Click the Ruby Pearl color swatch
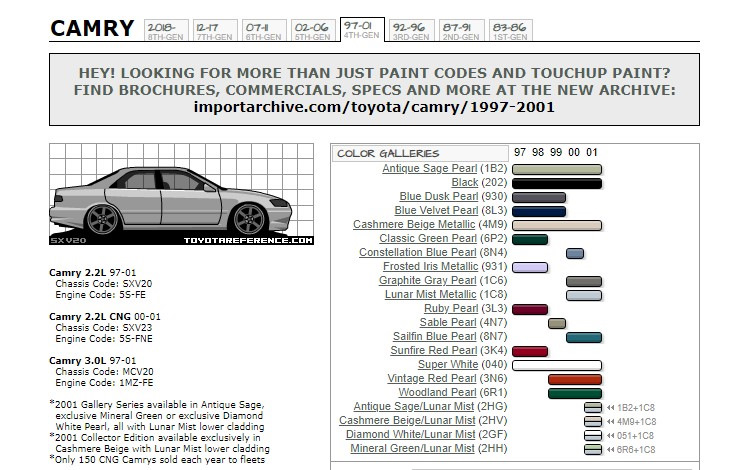The image size is (748, 470). pos(530,309)
